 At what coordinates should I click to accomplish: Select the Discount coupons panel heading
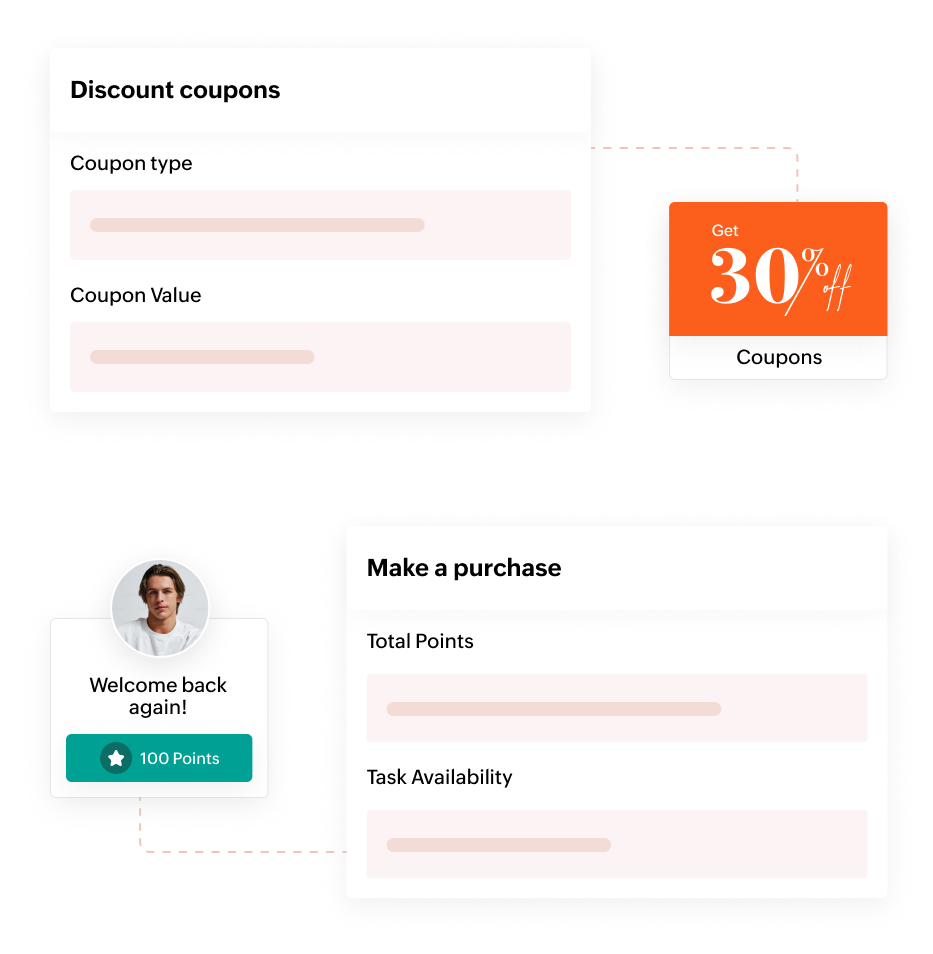click(x=175, y=90)
